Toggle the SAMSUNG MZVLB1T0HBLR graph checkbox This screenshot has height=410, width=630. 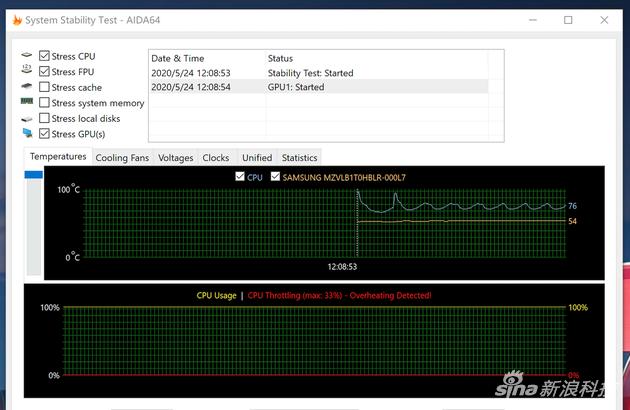click(275, 176)
